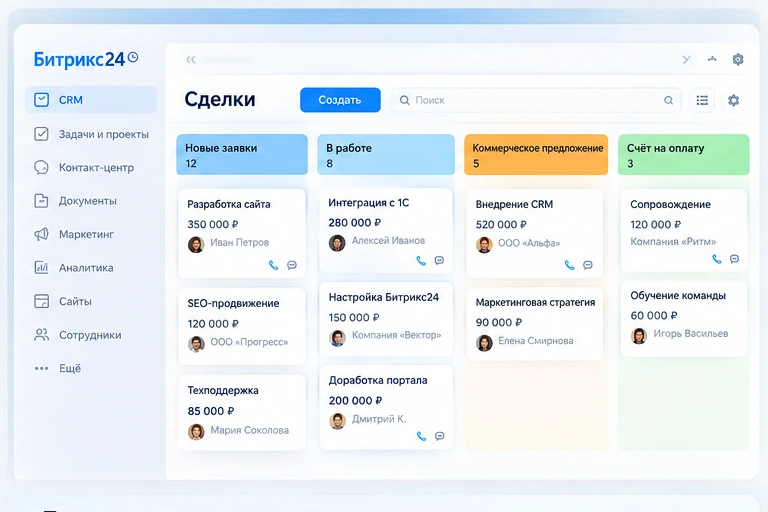Click the Поиск search field

click(536, 100)
